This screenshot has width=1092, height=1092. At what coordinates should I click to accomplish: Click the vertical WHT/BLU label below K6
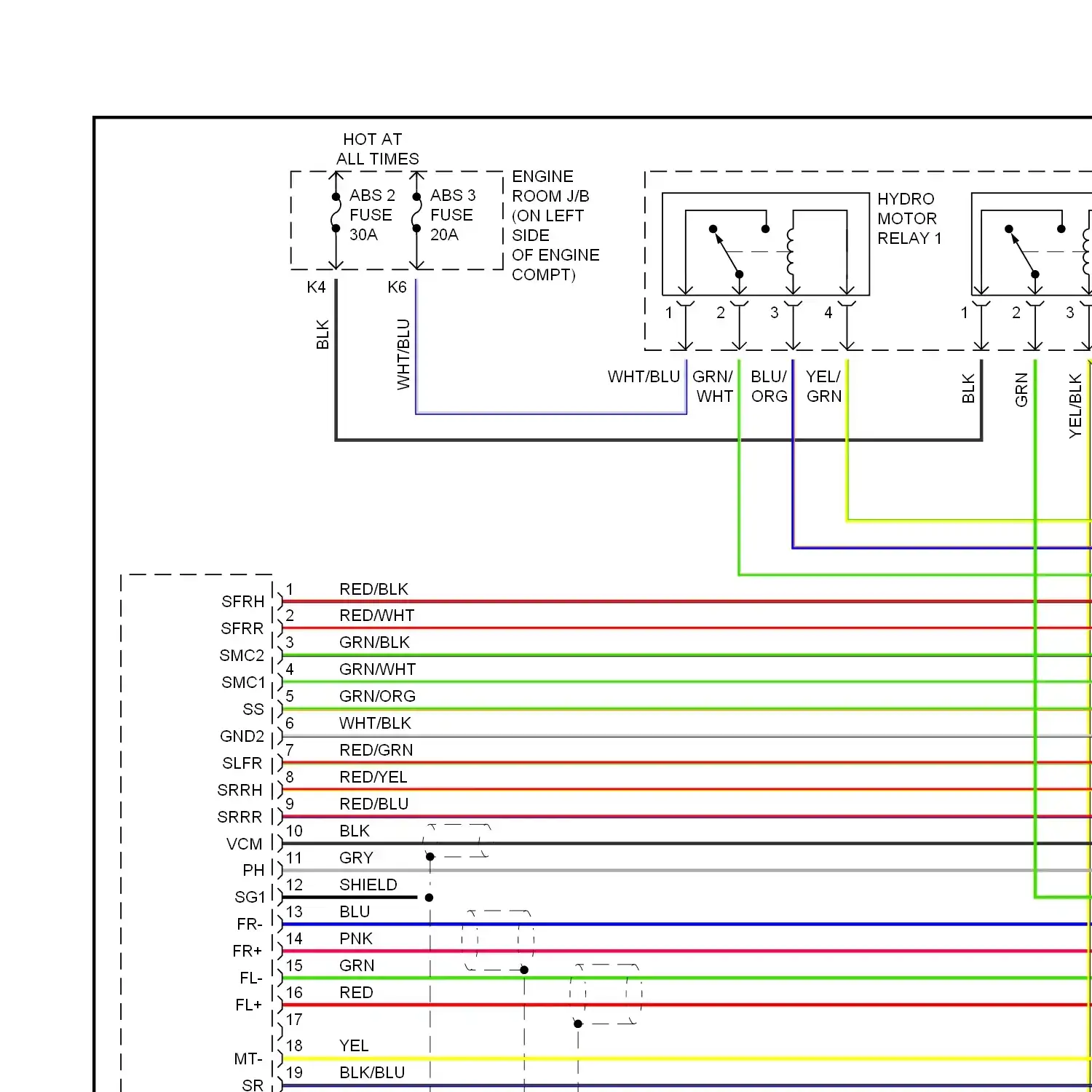click(403, 354)
